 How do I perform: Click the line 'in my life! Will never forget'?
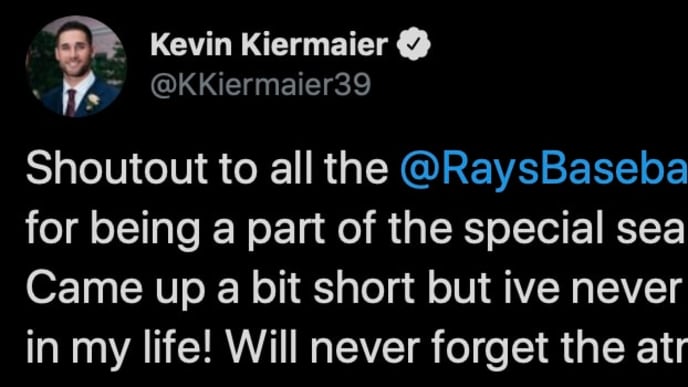click(357, 348)
